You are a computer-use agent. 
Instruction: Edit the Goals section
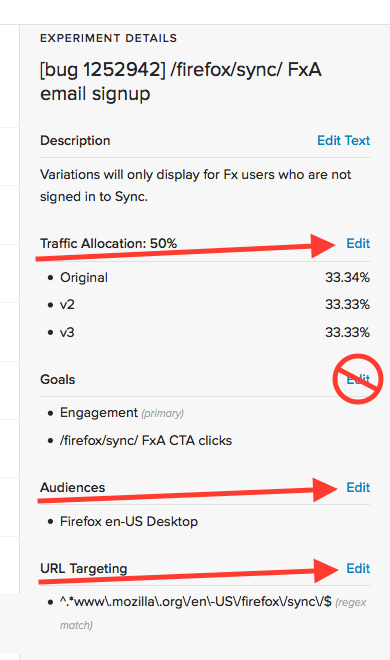[x=358, y=379]
